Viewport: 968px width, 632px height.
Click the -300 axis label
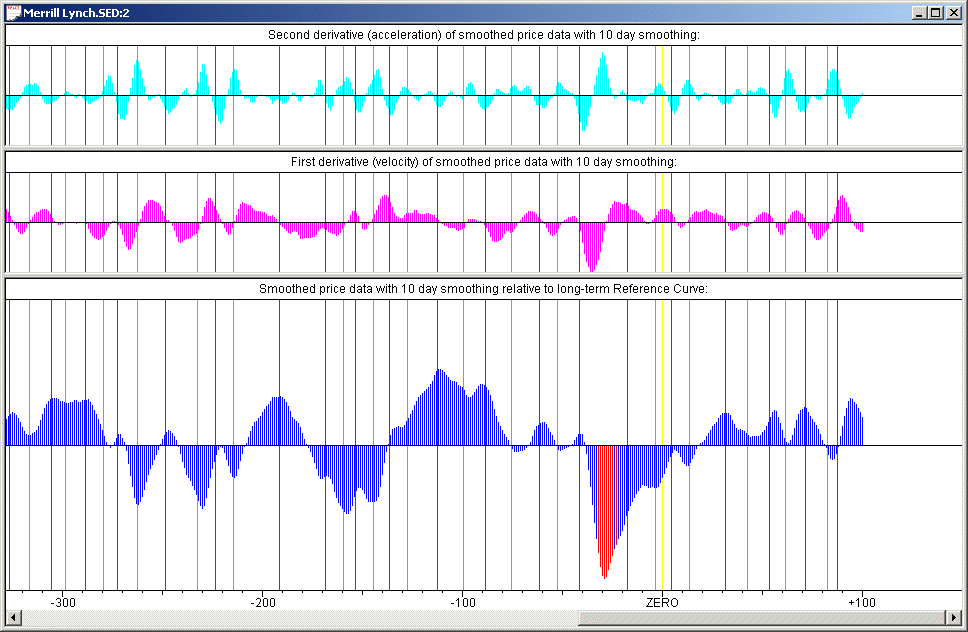click(63, 603)
